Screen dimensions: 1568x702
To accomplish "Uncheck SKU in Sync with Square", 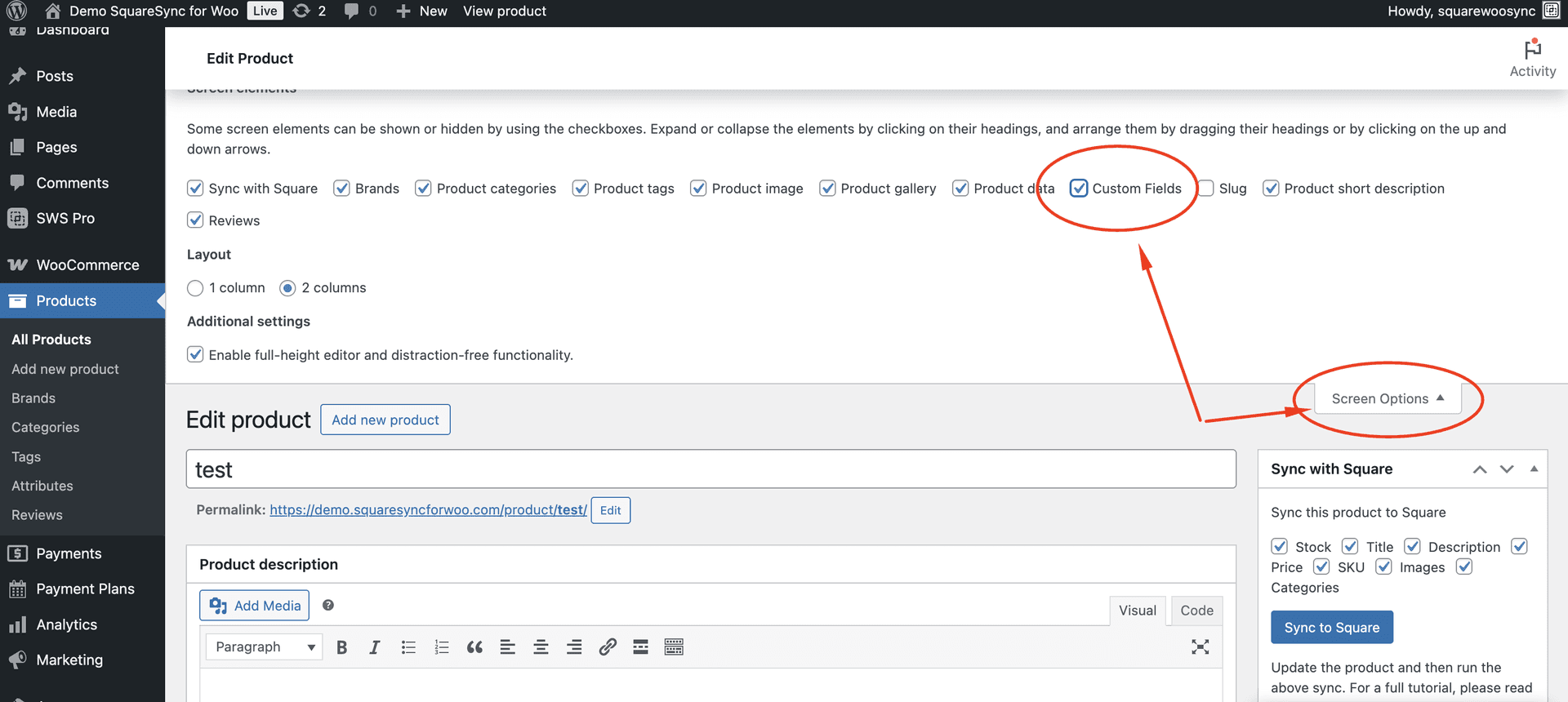I will click(1321, 566).
